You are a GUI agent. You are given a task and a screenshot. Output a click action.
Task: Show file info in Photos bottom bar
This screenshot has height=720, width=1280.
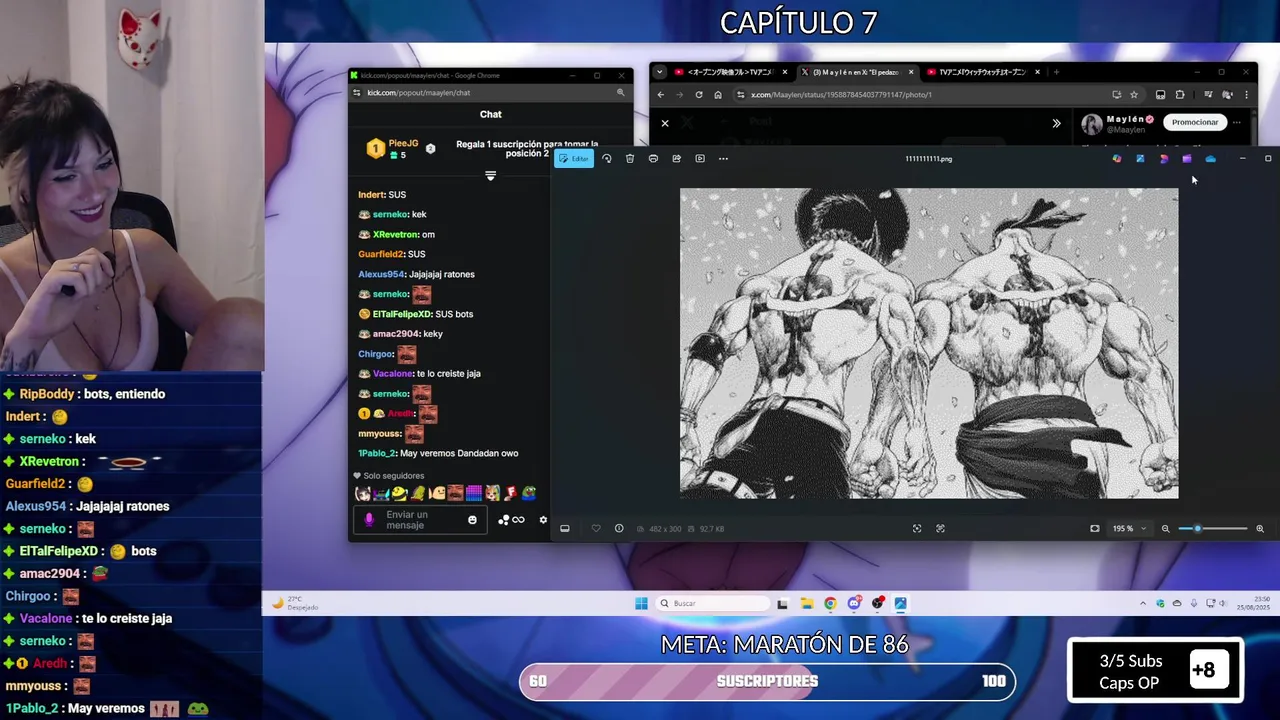[x=619, y=528]
